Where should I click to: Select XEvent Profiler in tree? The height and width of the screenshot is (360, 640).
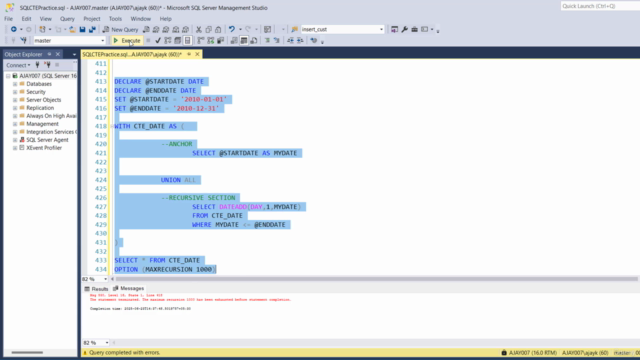pos(44,148)
